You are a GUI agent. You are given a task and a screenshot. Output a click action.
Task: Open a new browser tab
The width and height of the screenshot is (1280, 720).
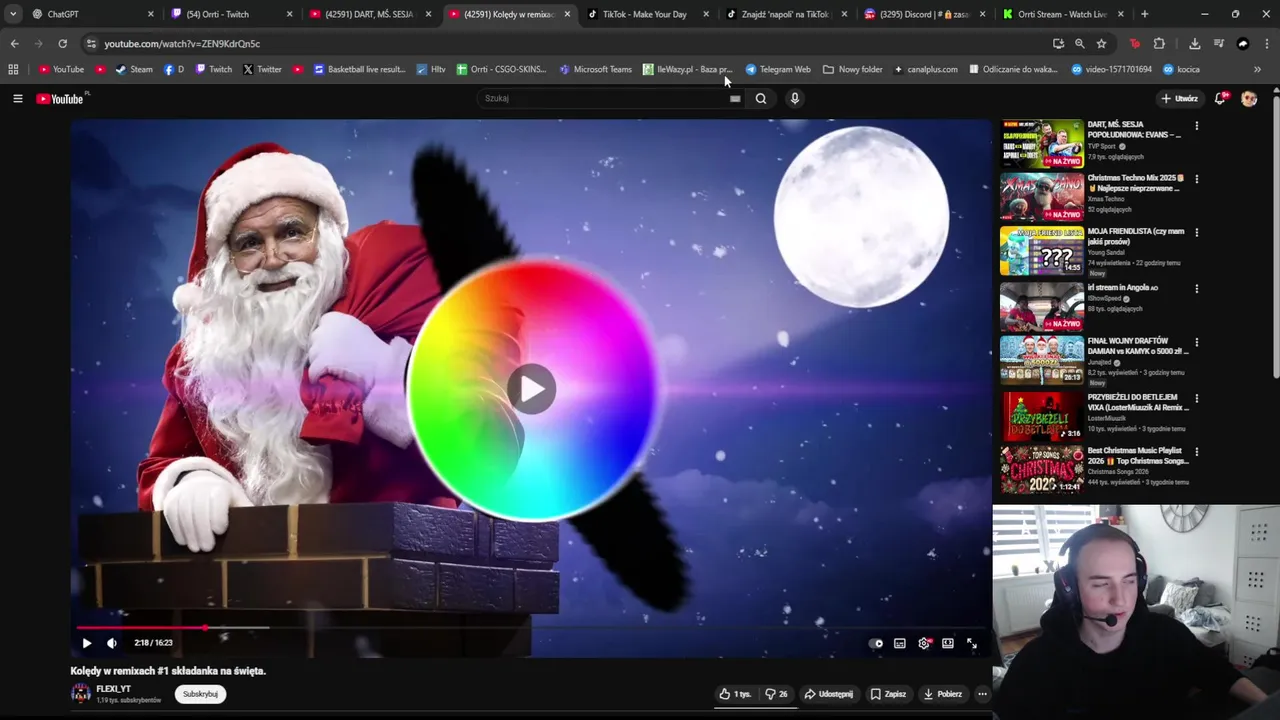click(1144, 14)
